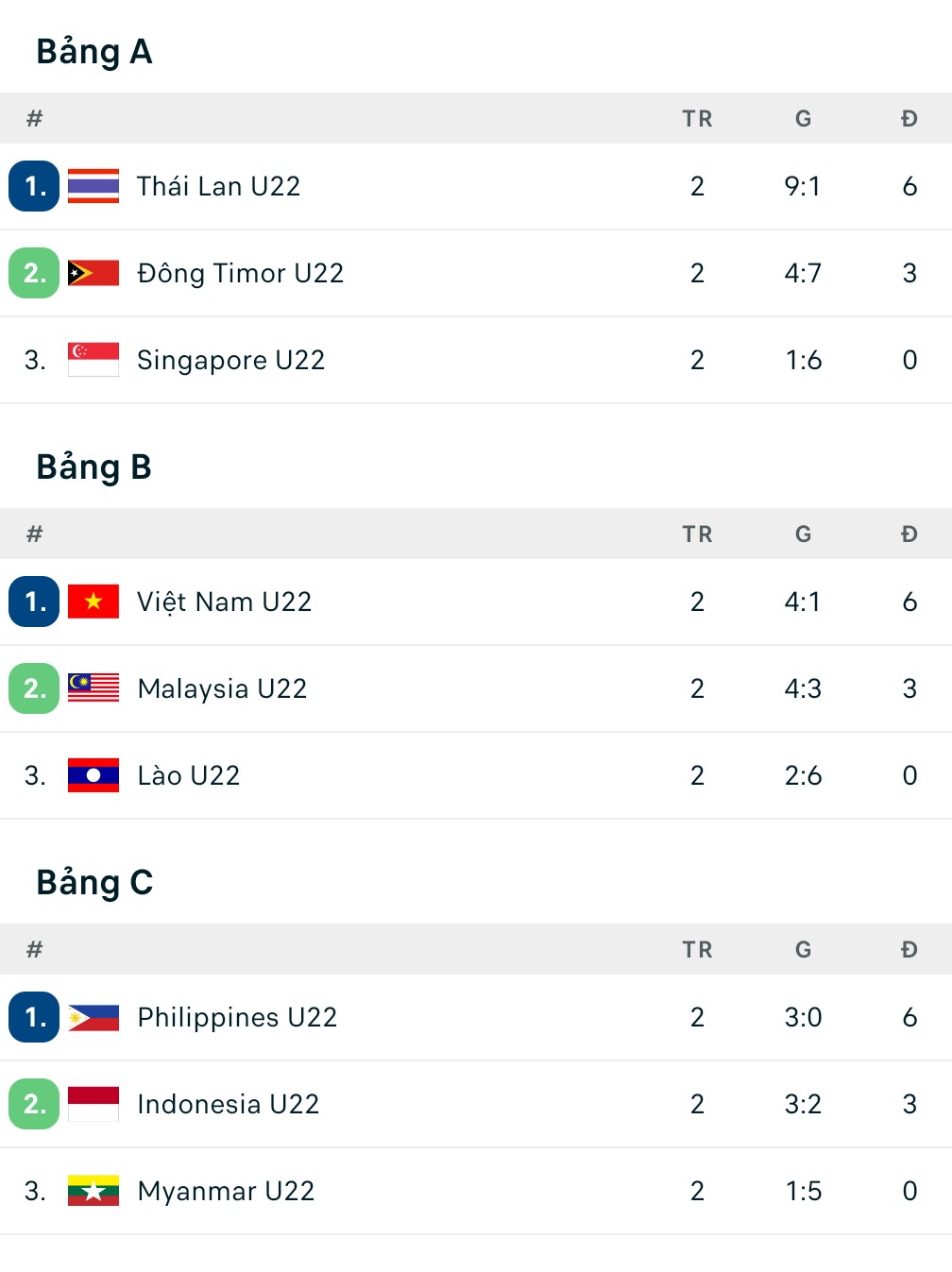Click the Laos flag icon
This screenshot has width=952, height=1272.
93,775
